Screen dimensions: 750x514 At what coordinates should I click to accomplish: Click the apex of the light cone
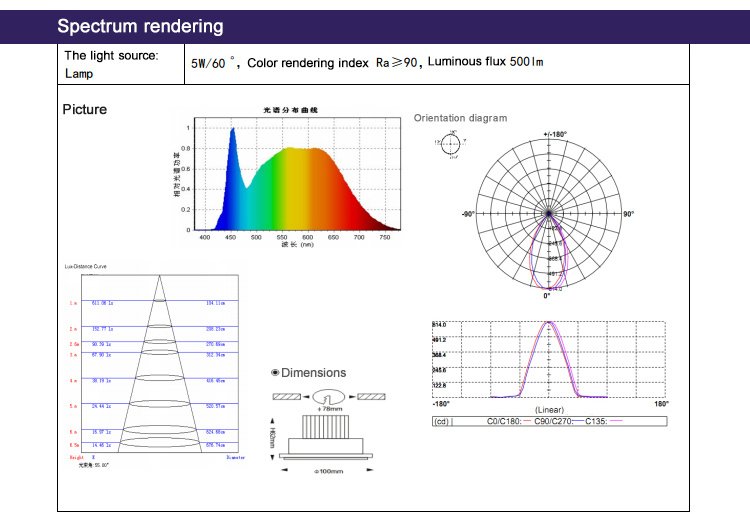click(159, 277)
